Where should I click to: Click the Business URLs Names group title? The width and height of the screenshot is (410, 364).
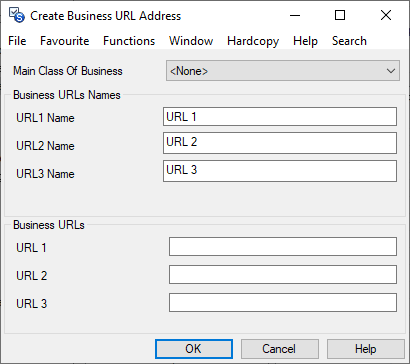pyautogui.click(x=67, y=95)
